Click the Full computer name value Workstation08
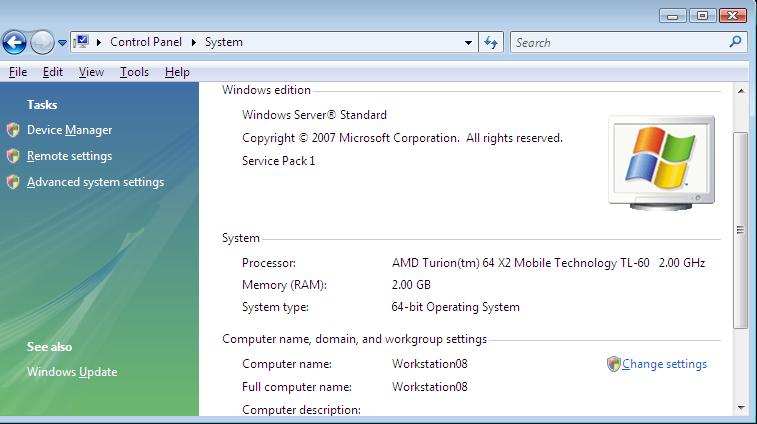757x424 pixels. [x=430, y=387]
